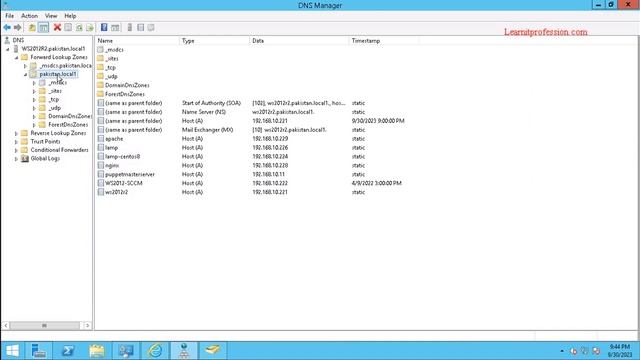Click the second-to-last new record toolbar icon
Screen dimensions: 640x360
tap(140, 27)
